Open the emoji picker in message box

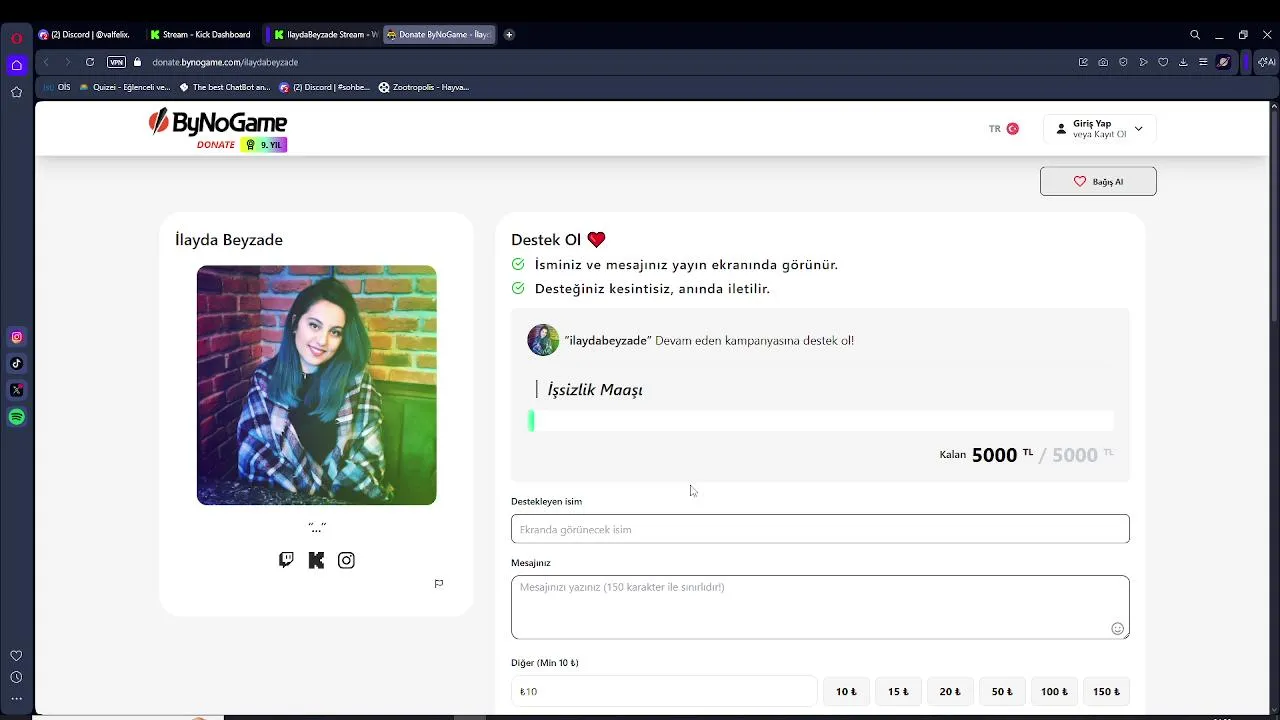pos(1117,629)
